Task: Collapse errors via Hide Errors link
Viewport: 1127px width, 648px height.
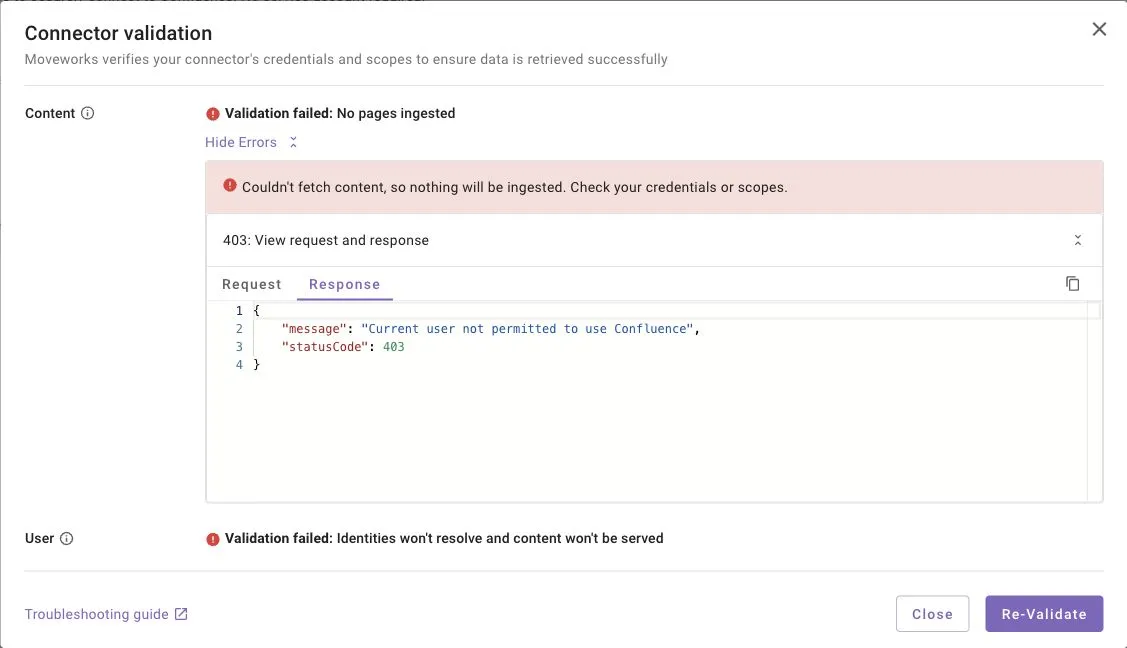Action: click(x=251, y=142)
